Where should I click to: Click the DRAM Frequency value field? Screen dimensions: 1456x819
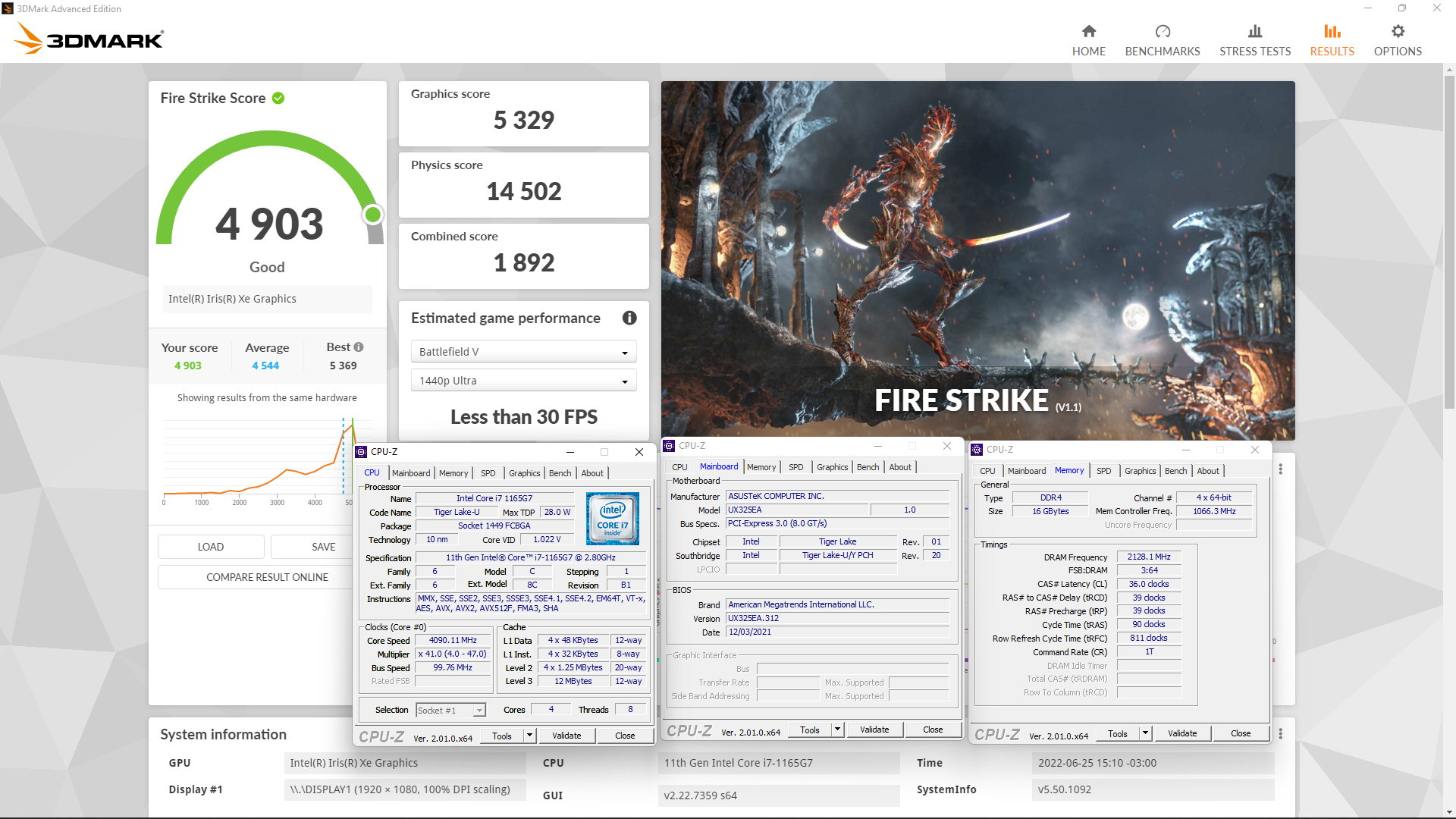point(1149,557)
